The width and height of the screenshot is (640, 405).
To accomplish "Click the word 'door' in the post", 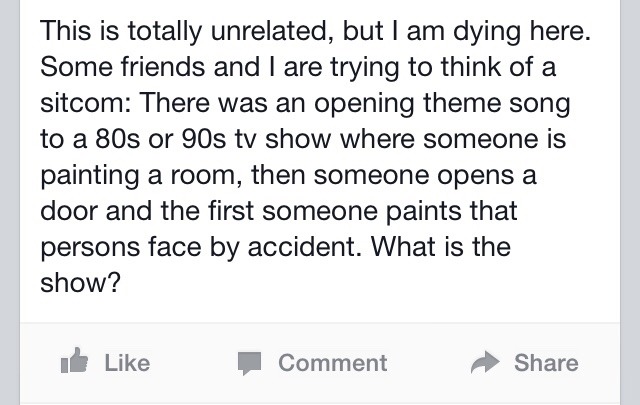I will coord(69,211).
